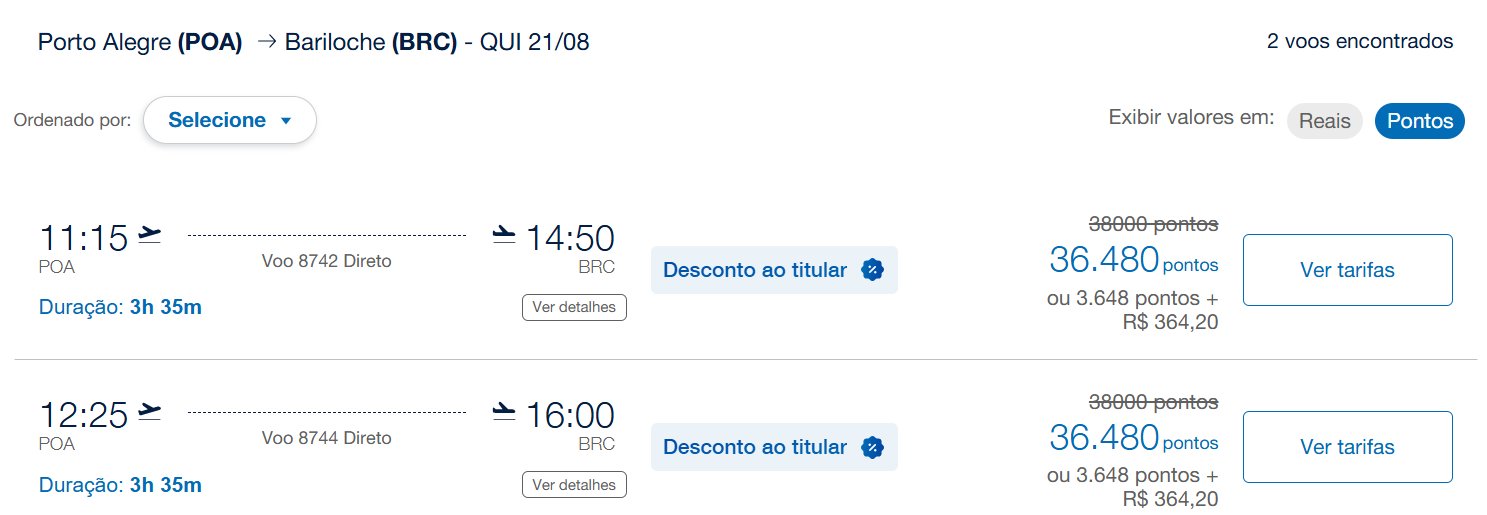Click the landing plane icon beside 14:50
Image resolution: width=1487 pixels, height=515 pixels.
click(x=504, y=235)
